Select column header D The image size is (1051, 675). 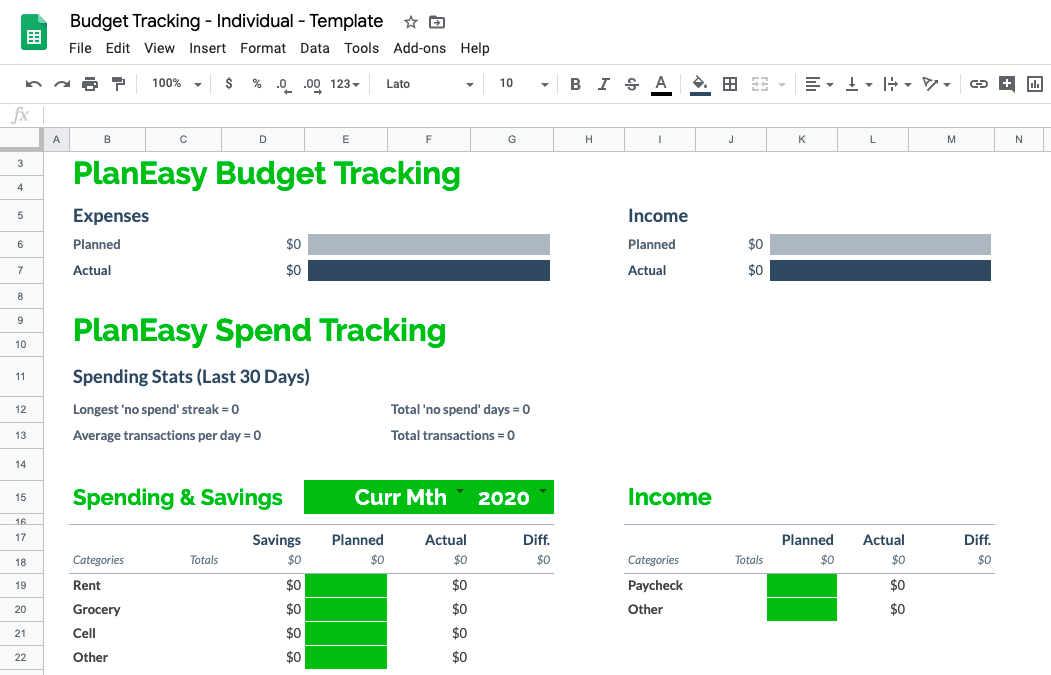263,139
